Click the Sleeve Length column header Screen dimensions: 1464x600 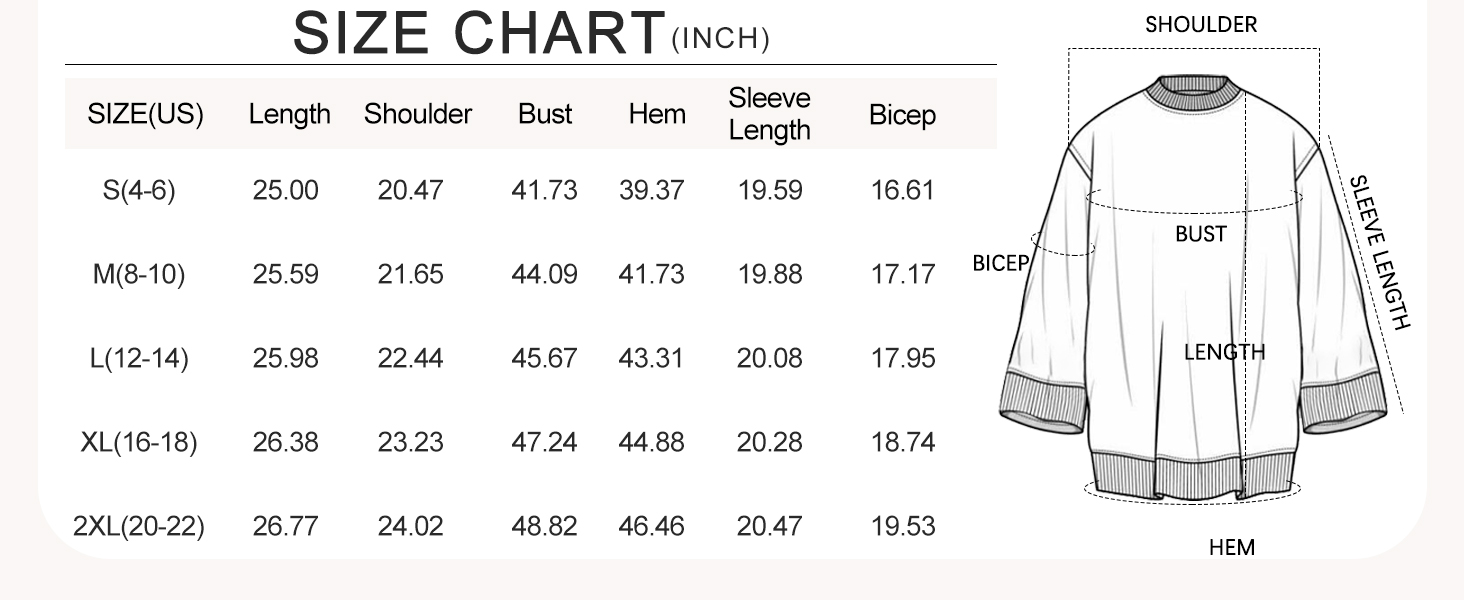pos(769,114)
